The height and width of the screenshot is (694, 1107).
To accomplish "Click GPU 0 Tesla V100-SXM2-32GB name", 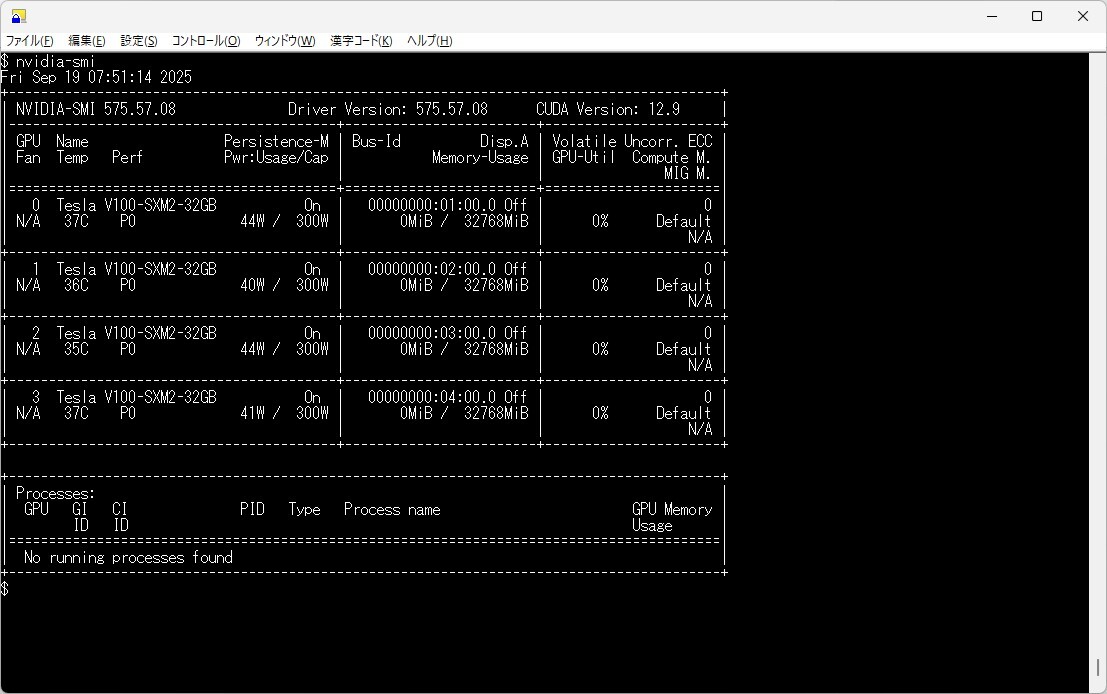I will (136, 205).
